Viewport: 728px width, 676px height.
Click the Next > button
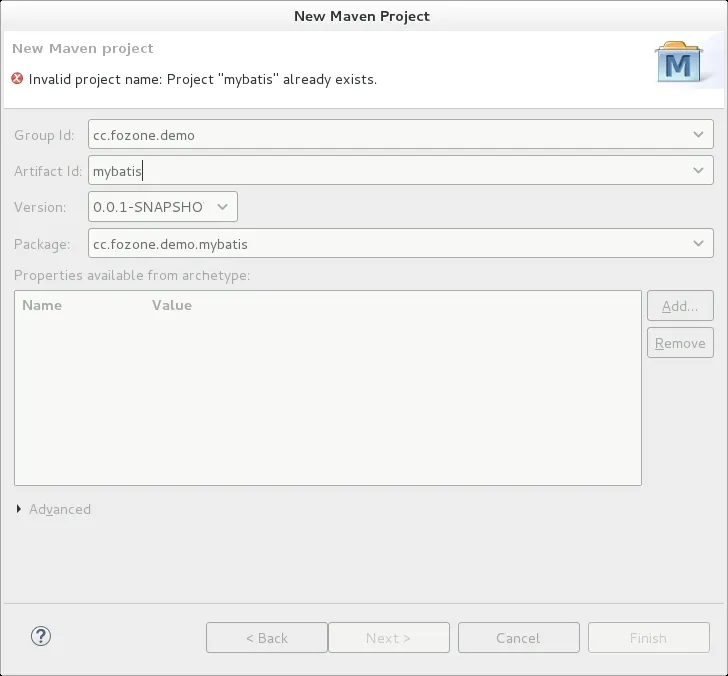point(389,637)
